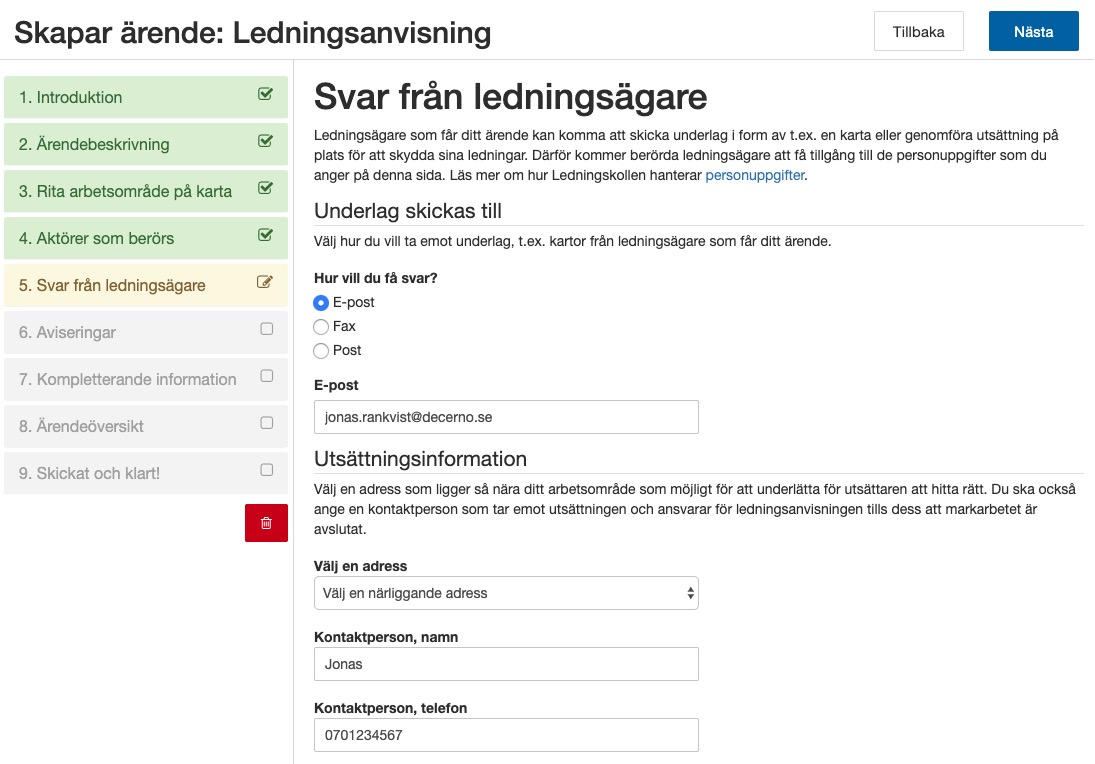Open the personuppgifter link
The width and height of the screenshot is (1095, 764).
coord(755,175)
